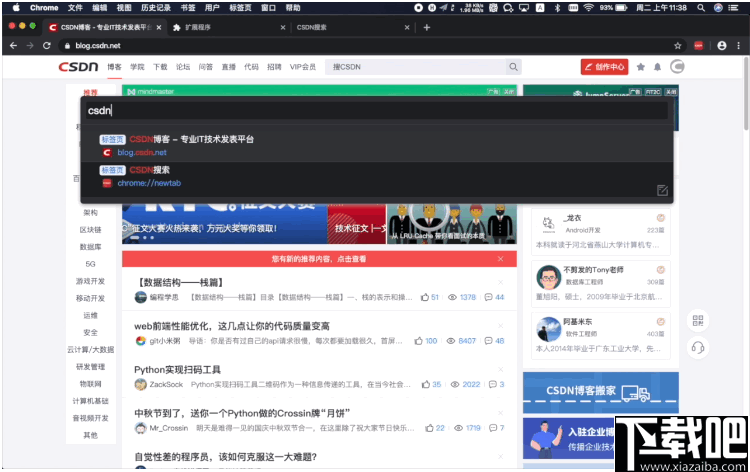Open 博客 in CSDN navigation
750x472 pixels.
pyautogui.click(x=114, y=67)
